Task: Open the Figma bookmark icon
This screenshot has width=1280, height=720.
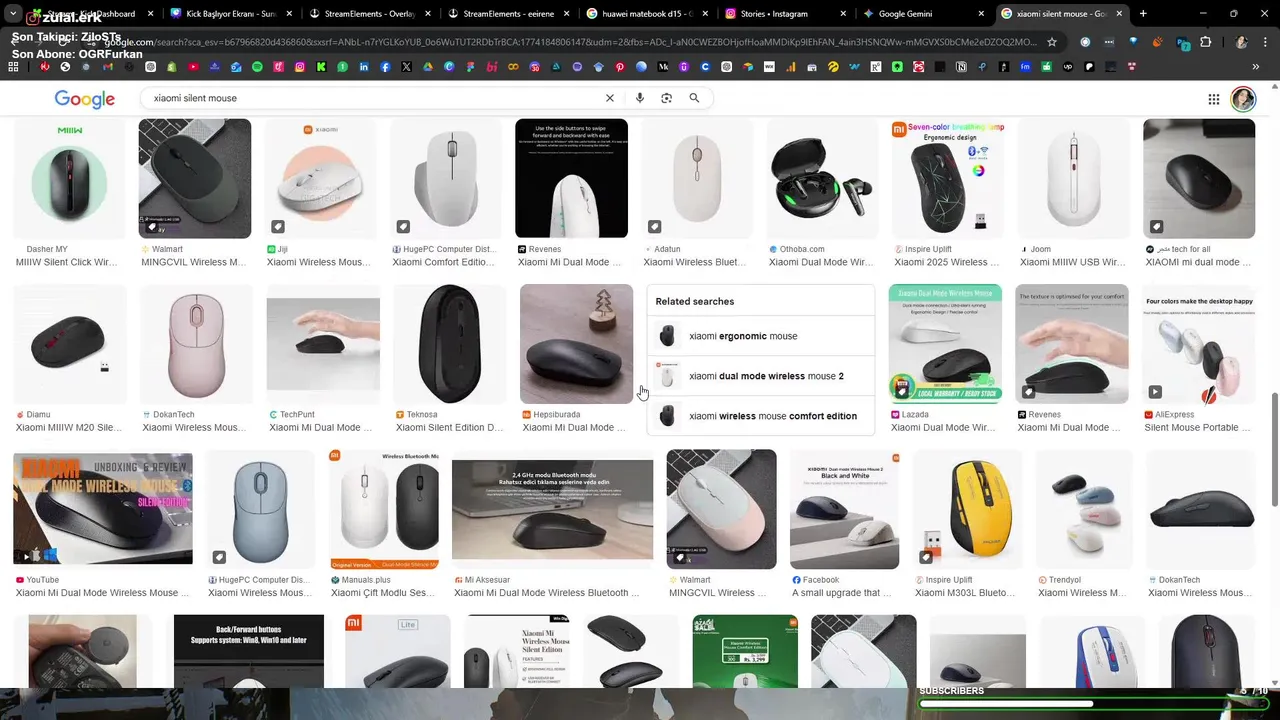Action: [470, 67]
